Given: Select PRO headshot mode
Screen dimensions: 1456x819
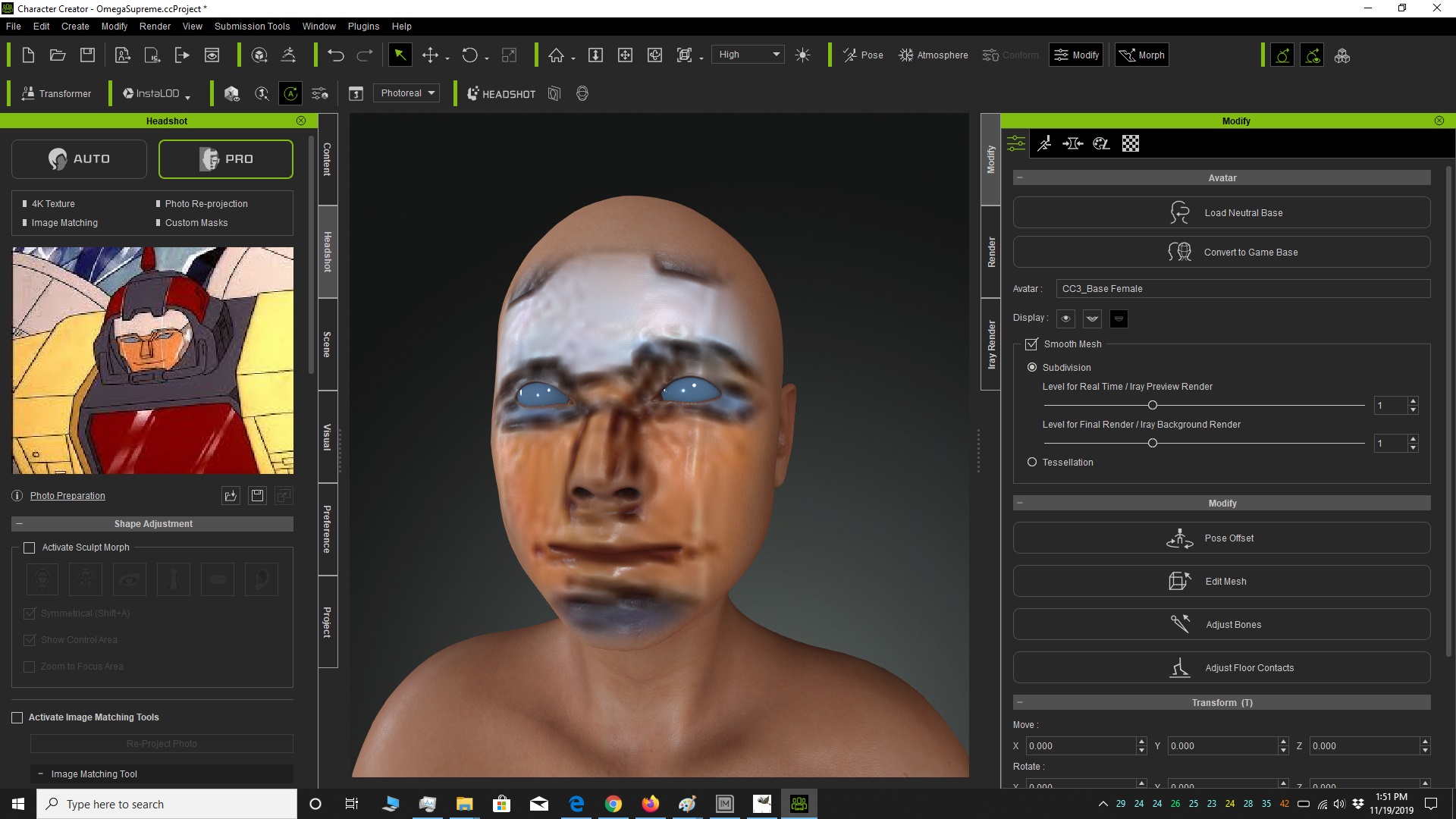Looking at the screenshot, I should click(x=225, y=158).
